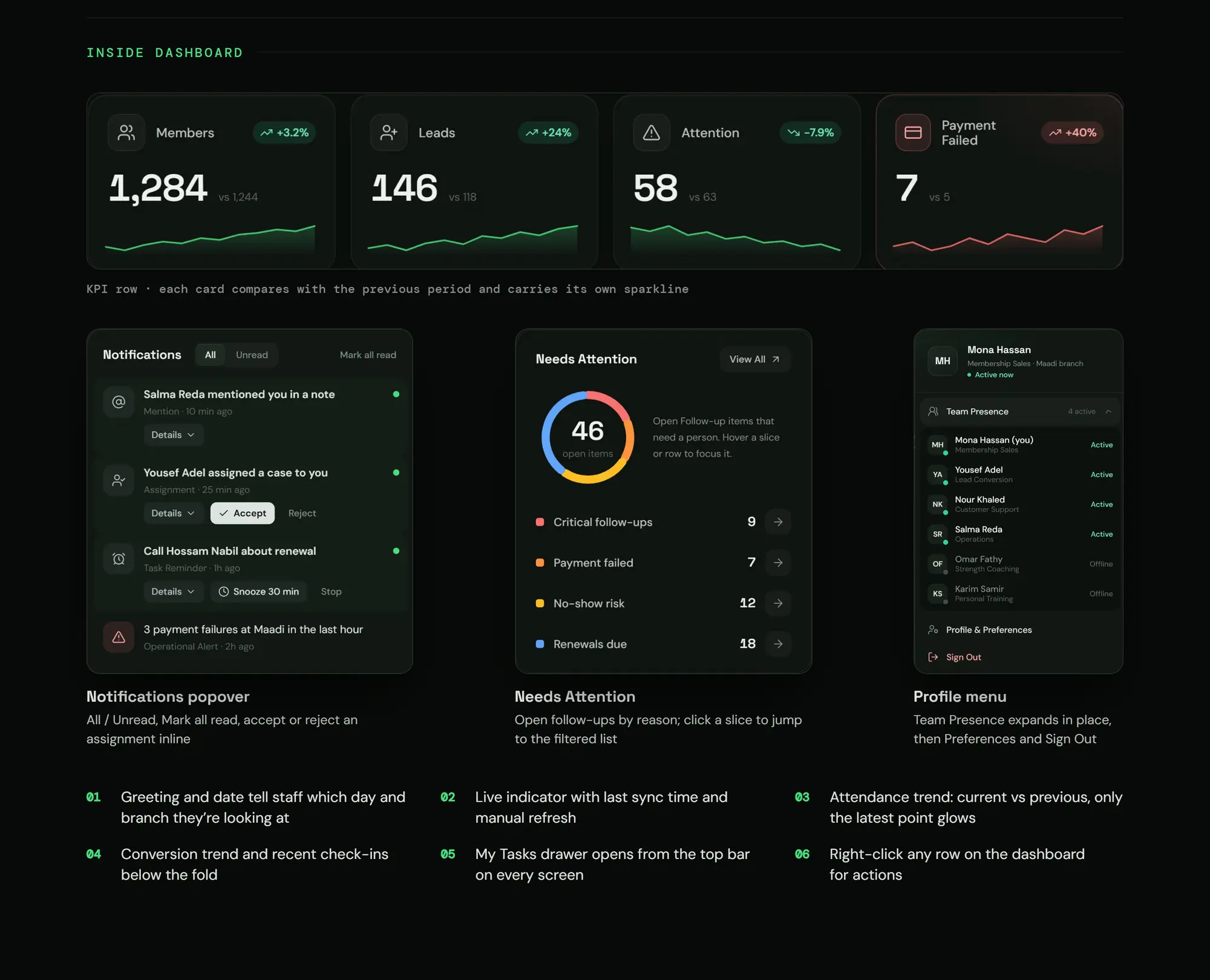
Task: Select Omar Fathy offline row
Action: pos(1019,564)
